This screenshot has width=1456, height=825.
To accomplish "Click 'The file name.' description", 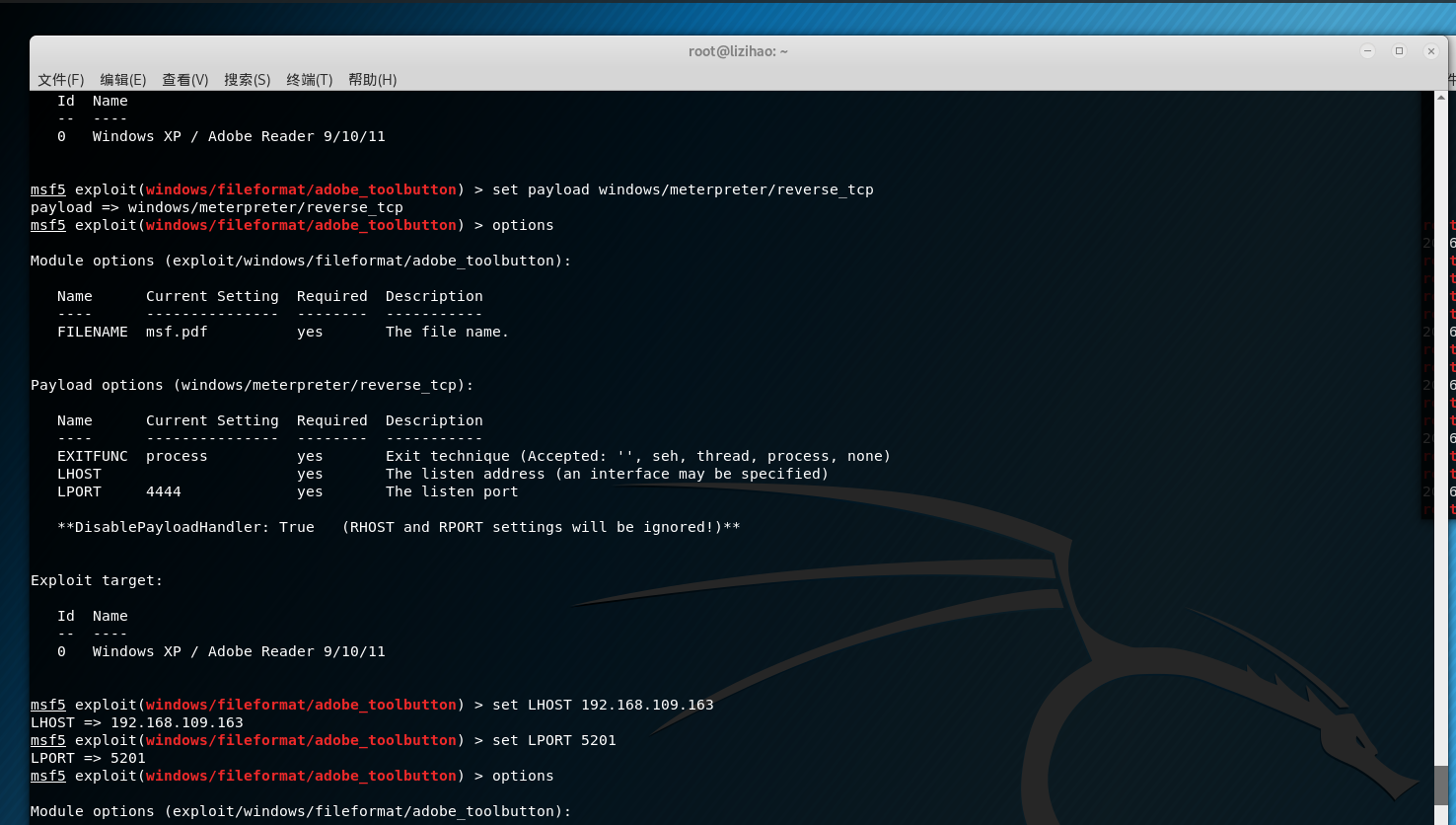I will click(x=447, y=332).
